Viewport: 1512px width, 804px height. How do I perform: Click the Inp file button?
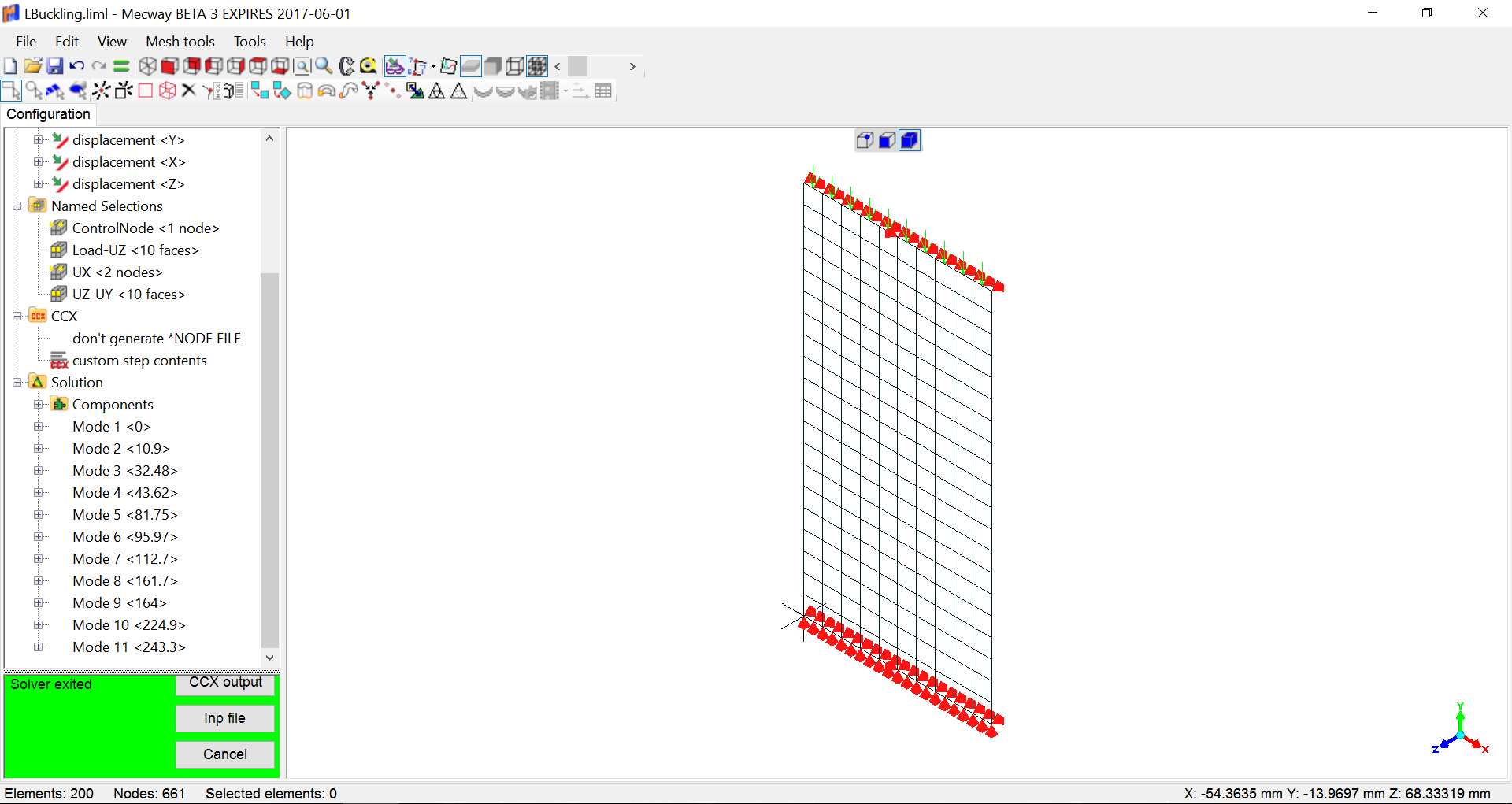(225, 718)
